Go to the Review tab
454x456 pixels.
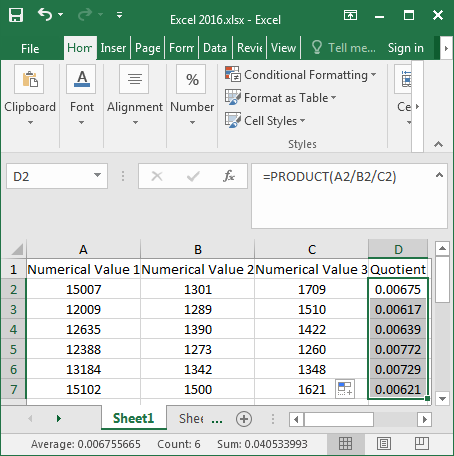click(250, 48)
